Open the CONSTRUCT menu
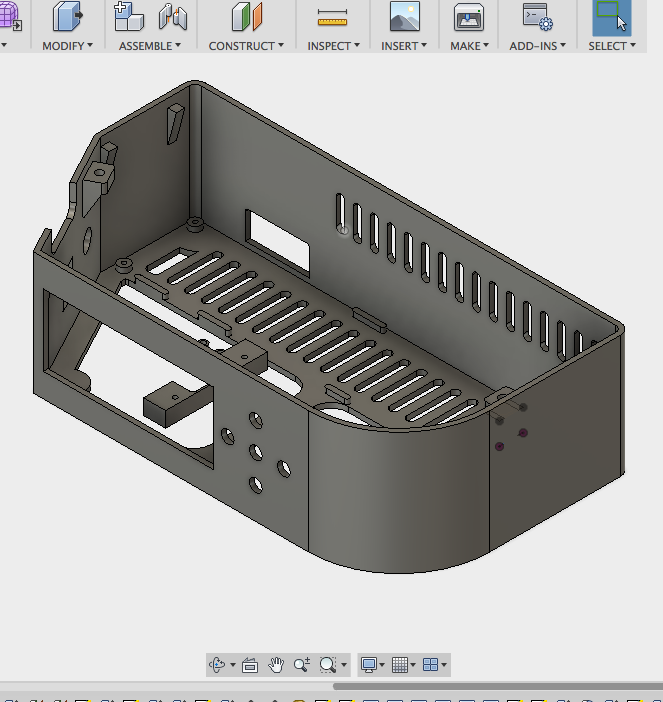 (x=246, y=46)
